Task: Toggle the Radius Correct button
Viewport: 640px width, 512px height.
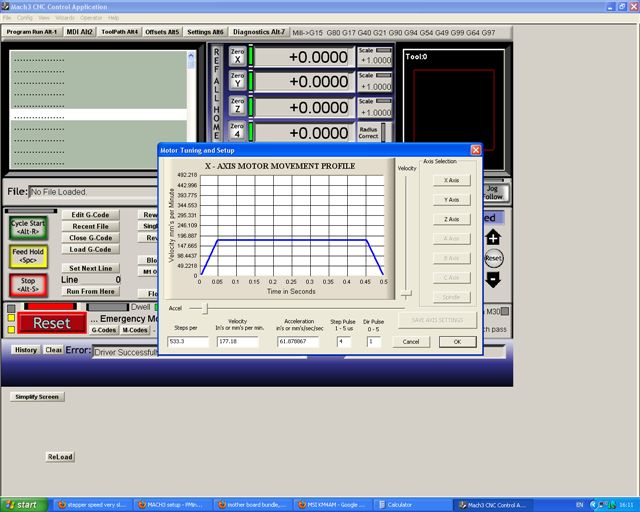Action: (x=368, y=132)
